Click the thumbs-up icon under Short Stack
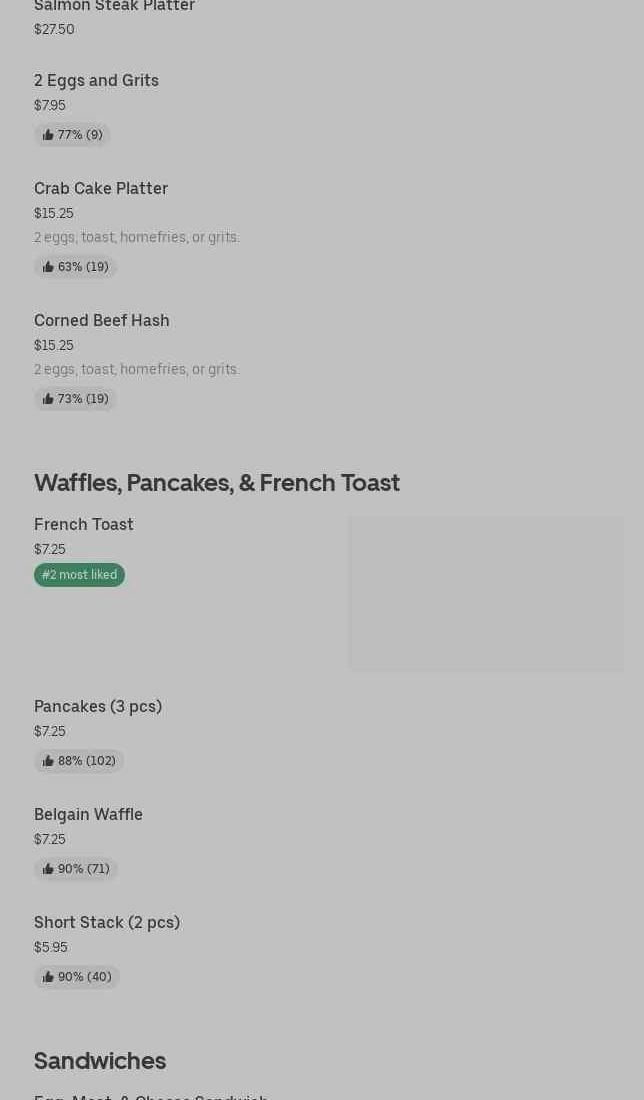The height and width of the screenshot is (1100, 644). [x=48, y=977]
